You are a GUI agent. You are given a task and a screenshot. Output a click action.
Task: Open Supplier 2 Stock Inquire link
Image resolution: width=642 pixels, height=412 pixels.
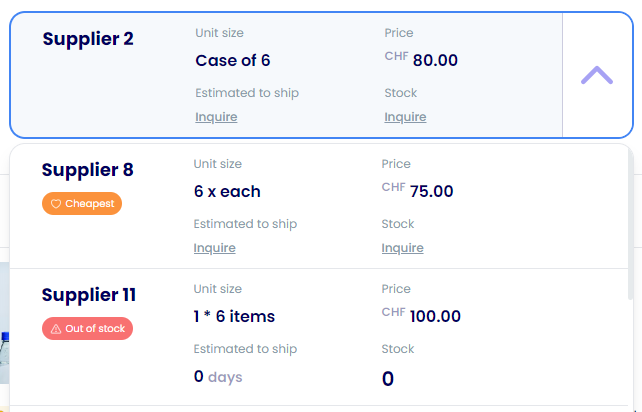[405, 117]
